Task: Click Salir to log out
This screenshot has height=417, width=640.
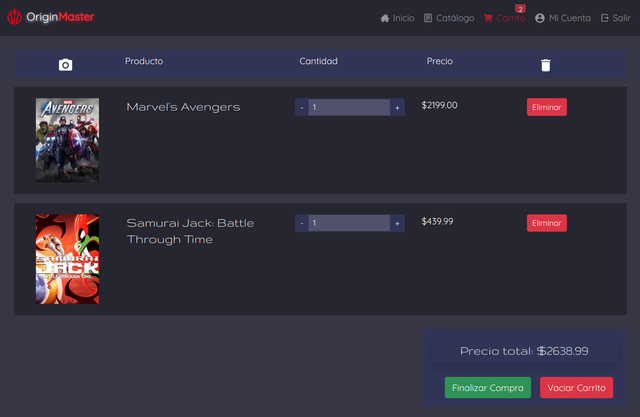Action: [616, 18]
